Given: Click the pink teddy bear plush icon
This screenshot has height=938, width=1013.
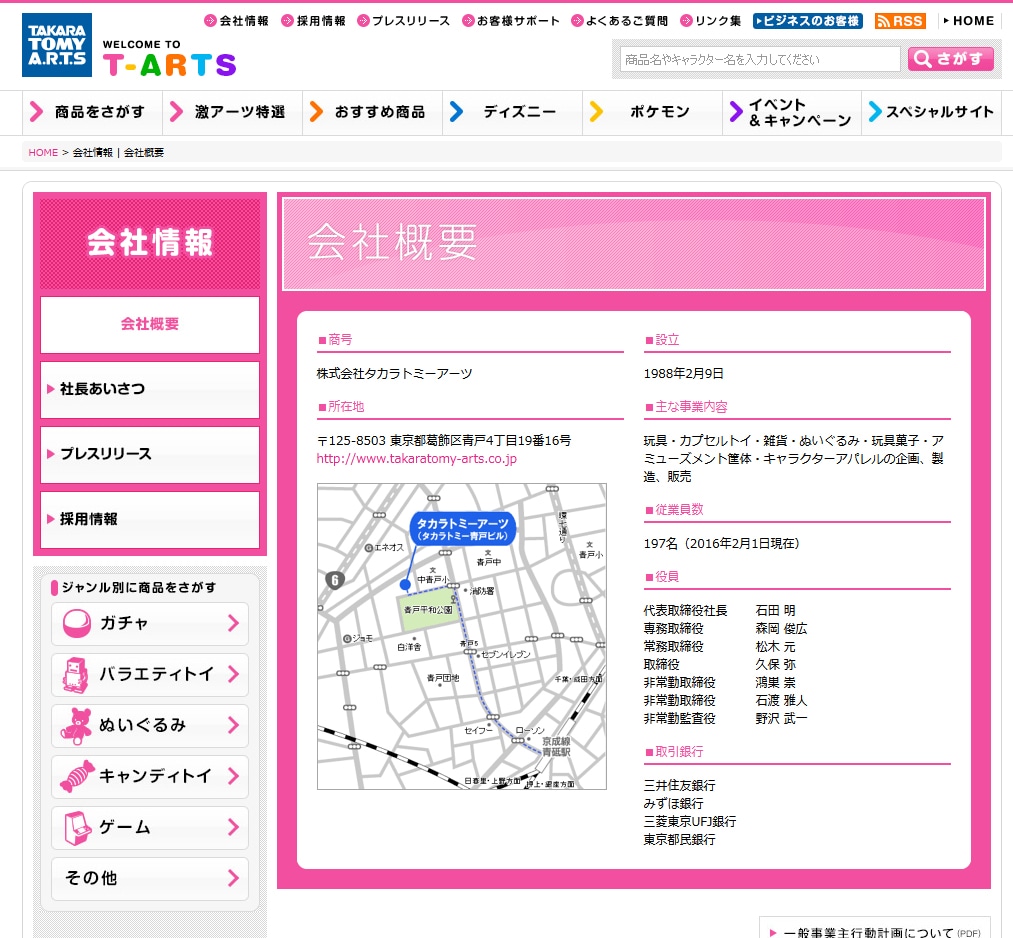Looking at the screenshot, I should pos(77,726).
